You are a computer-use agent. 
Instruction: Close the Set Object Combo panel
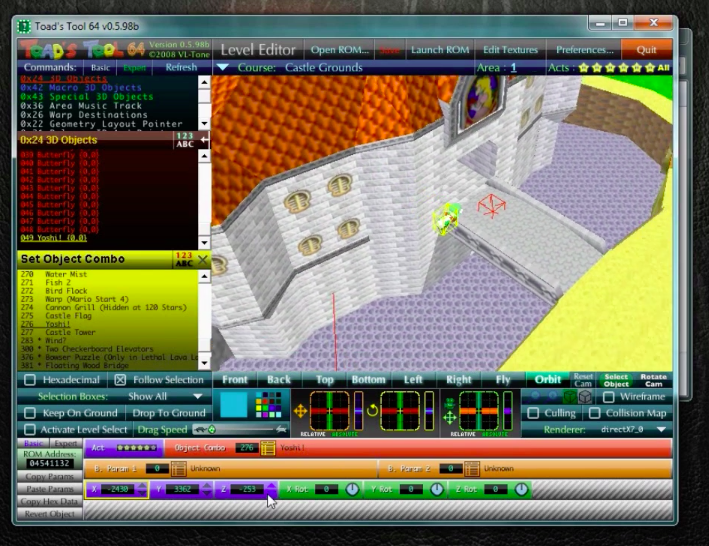203,259
